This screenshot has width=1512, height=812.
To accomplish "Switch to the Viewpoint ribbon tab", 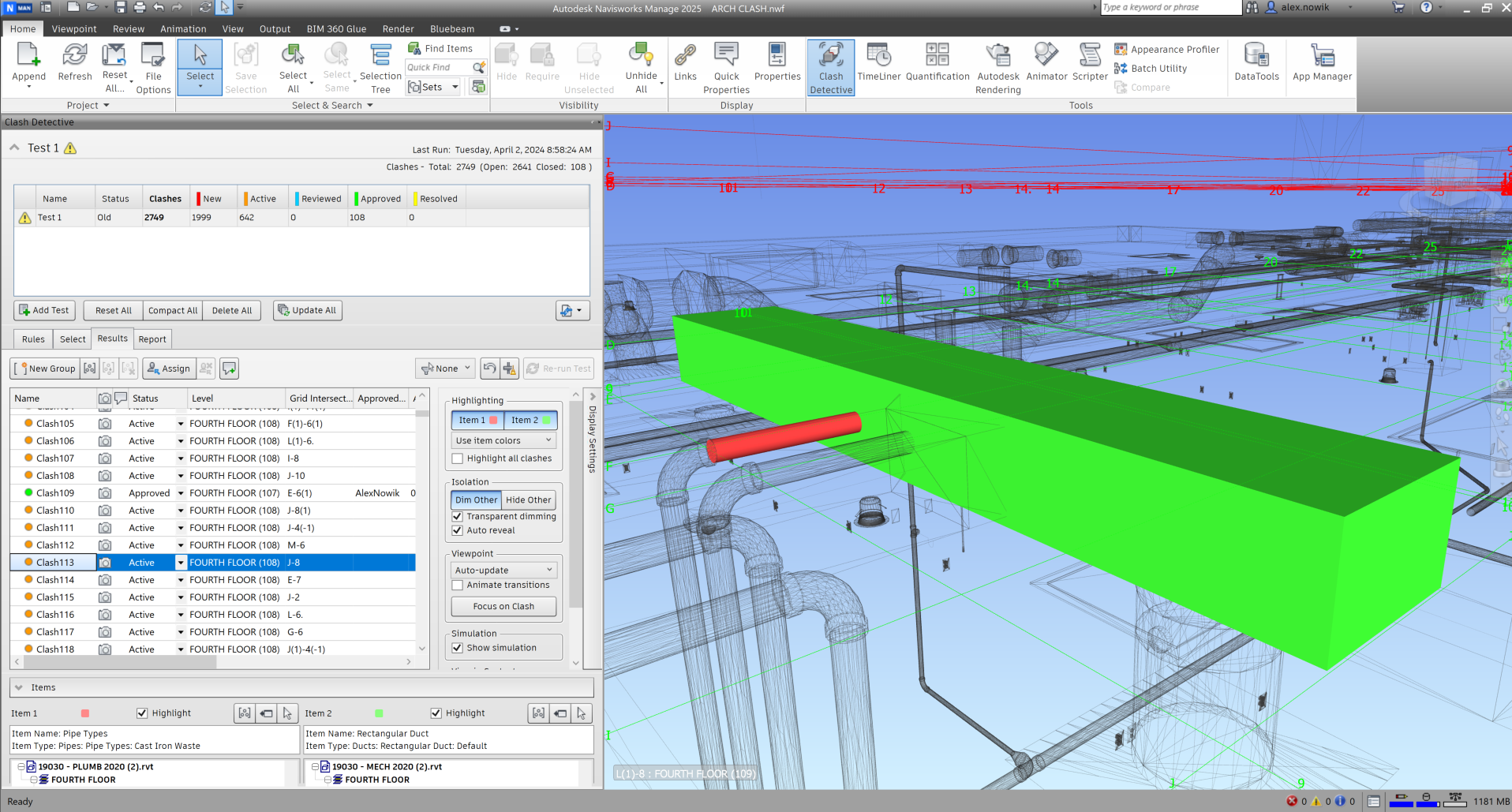I will pos(74,29).
